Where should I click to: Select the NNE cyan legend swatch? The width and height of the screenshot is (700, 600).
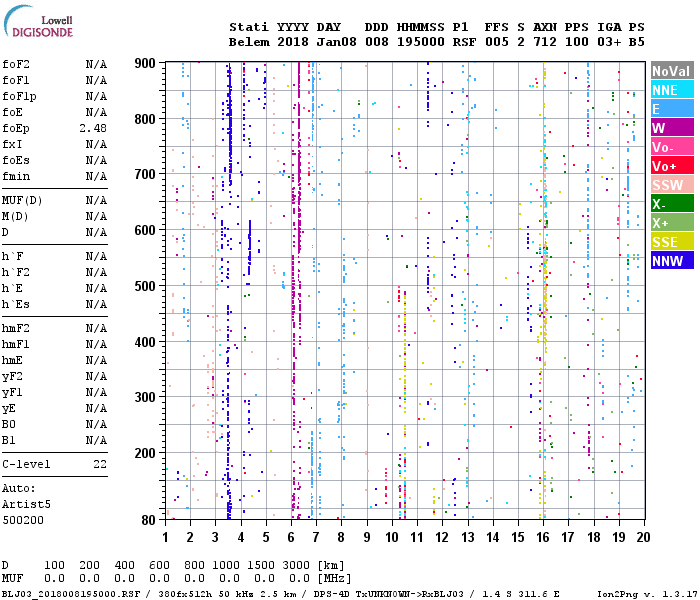[672, 90]
